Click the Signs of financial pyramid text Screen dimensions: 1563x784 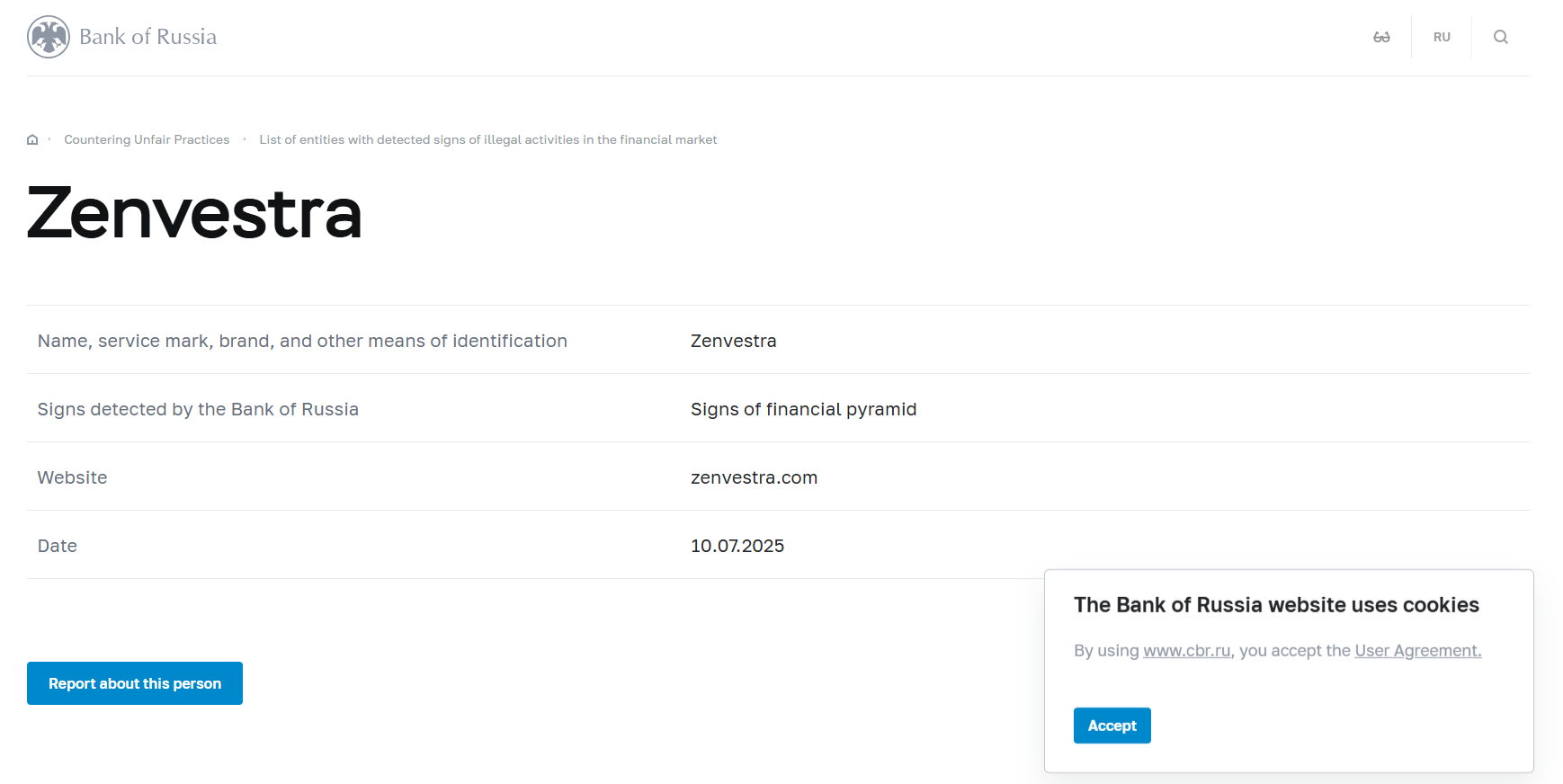803,409
